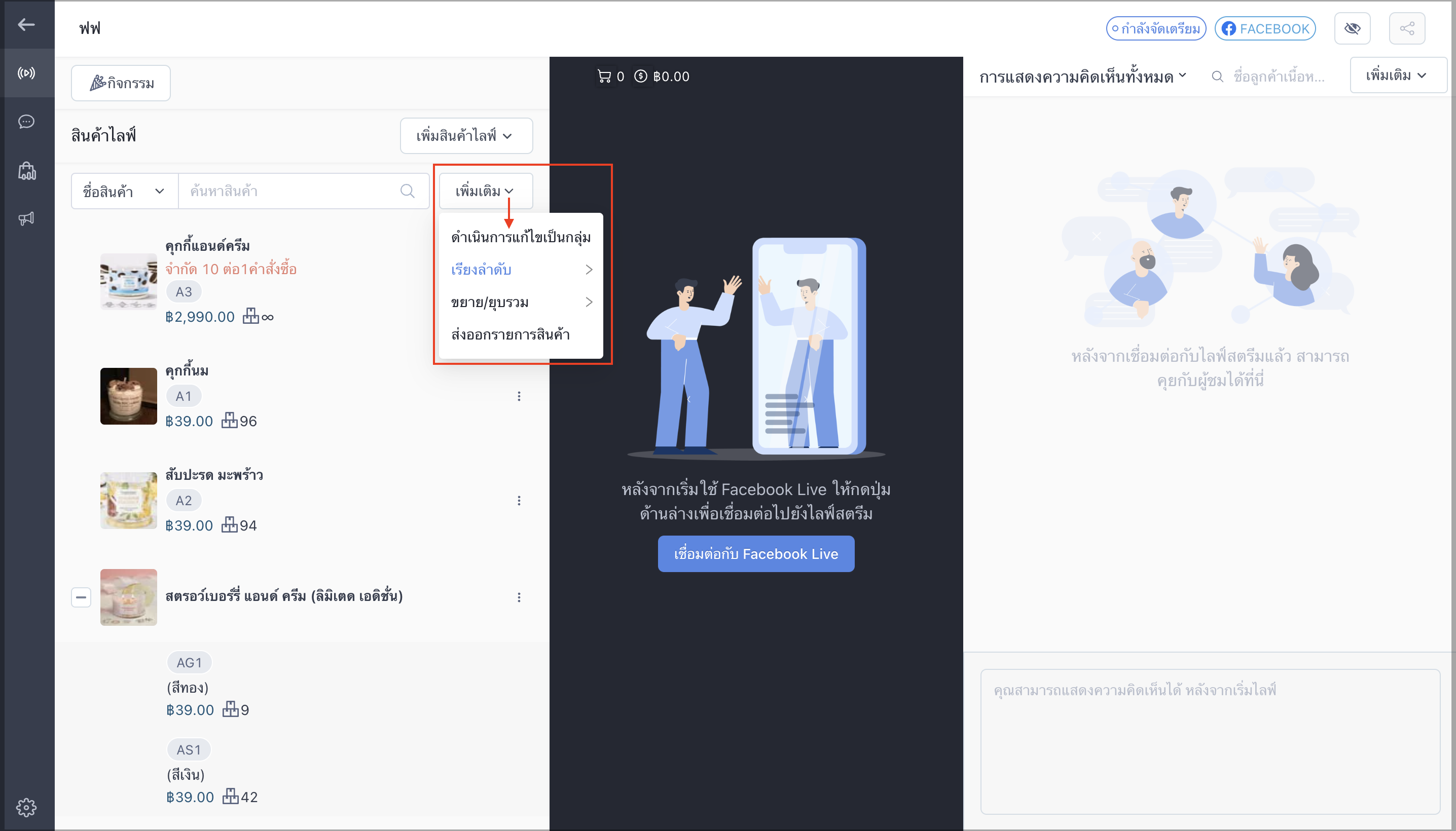Viewport: 1456px width, 831px height.
Task: Collapse the สตรอว์เบอร์รี่ แอนด์ ครีม variants
Action: coord(81,597)
